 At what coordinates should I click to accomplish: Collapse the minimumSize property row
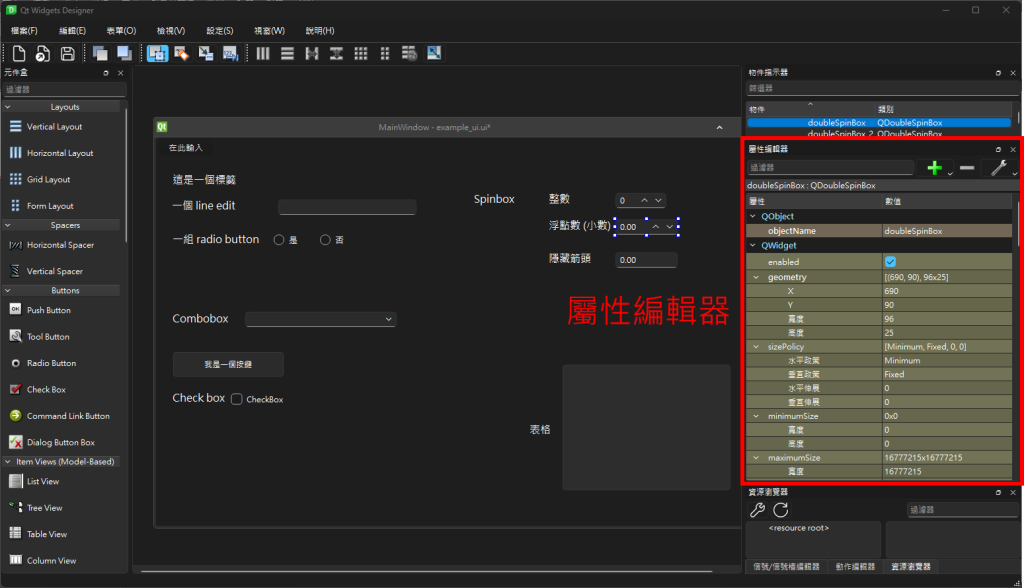pyautogui.click(x=756, y=416)
